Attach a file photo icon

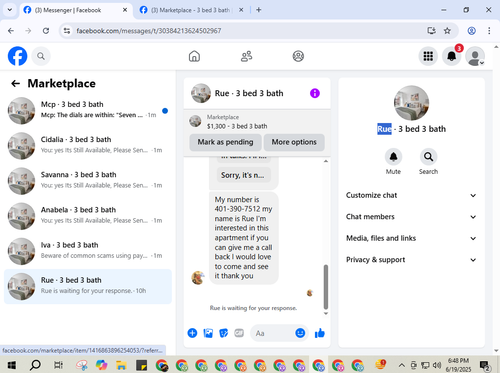pyautogui.click(x=208, y=333)
